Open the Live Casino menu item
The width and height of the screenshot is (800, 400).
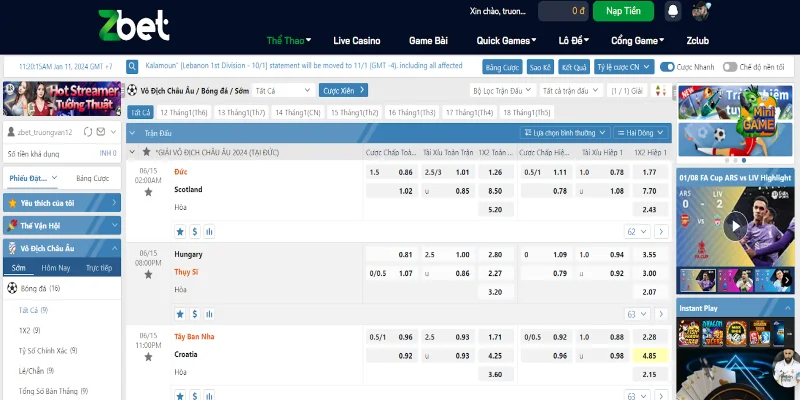(356, 41)
